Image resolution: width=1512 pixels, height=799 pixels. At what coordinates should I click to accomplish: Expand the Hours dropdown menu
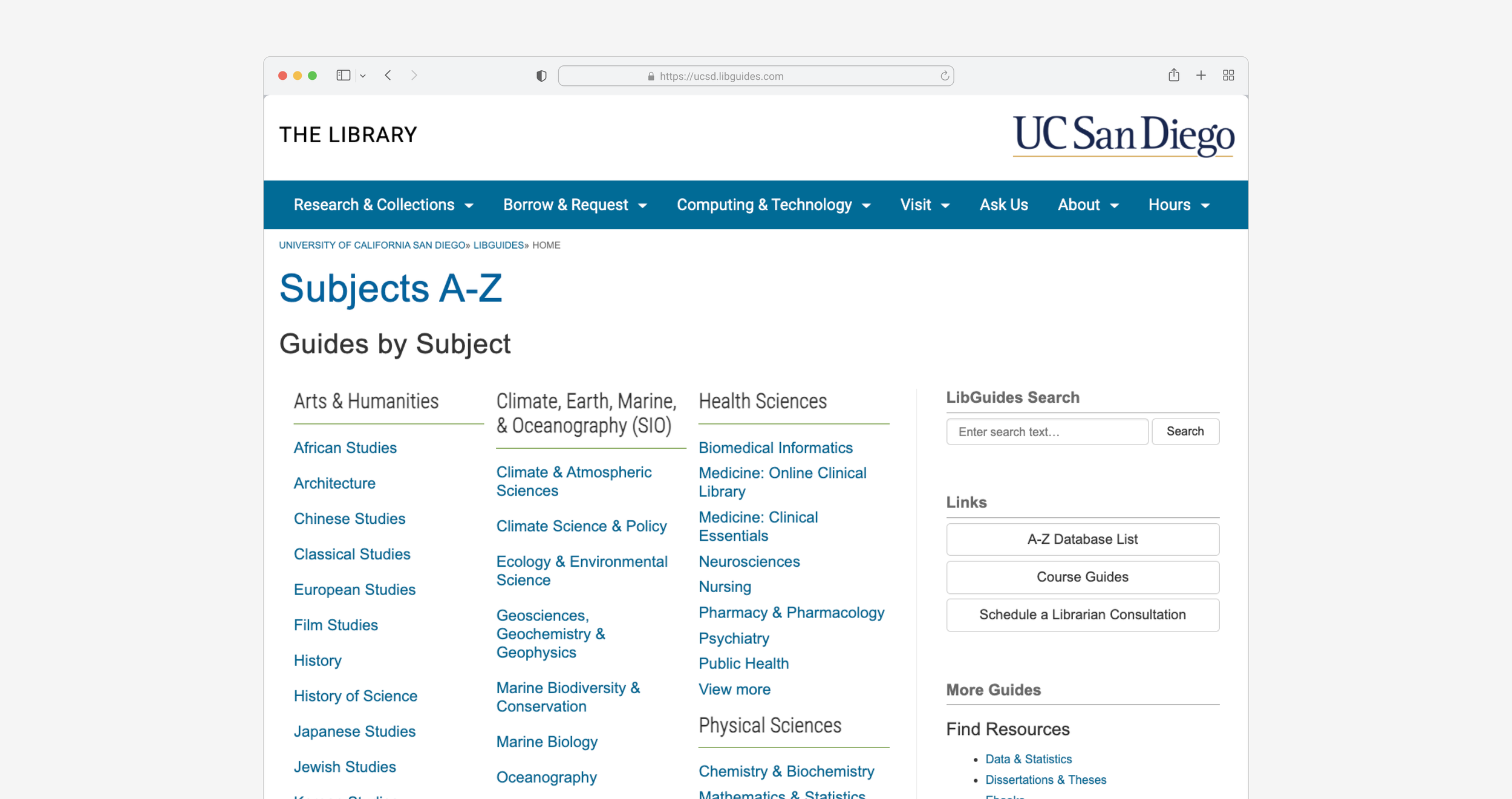pyautogui.click(x=1179, y=205)
